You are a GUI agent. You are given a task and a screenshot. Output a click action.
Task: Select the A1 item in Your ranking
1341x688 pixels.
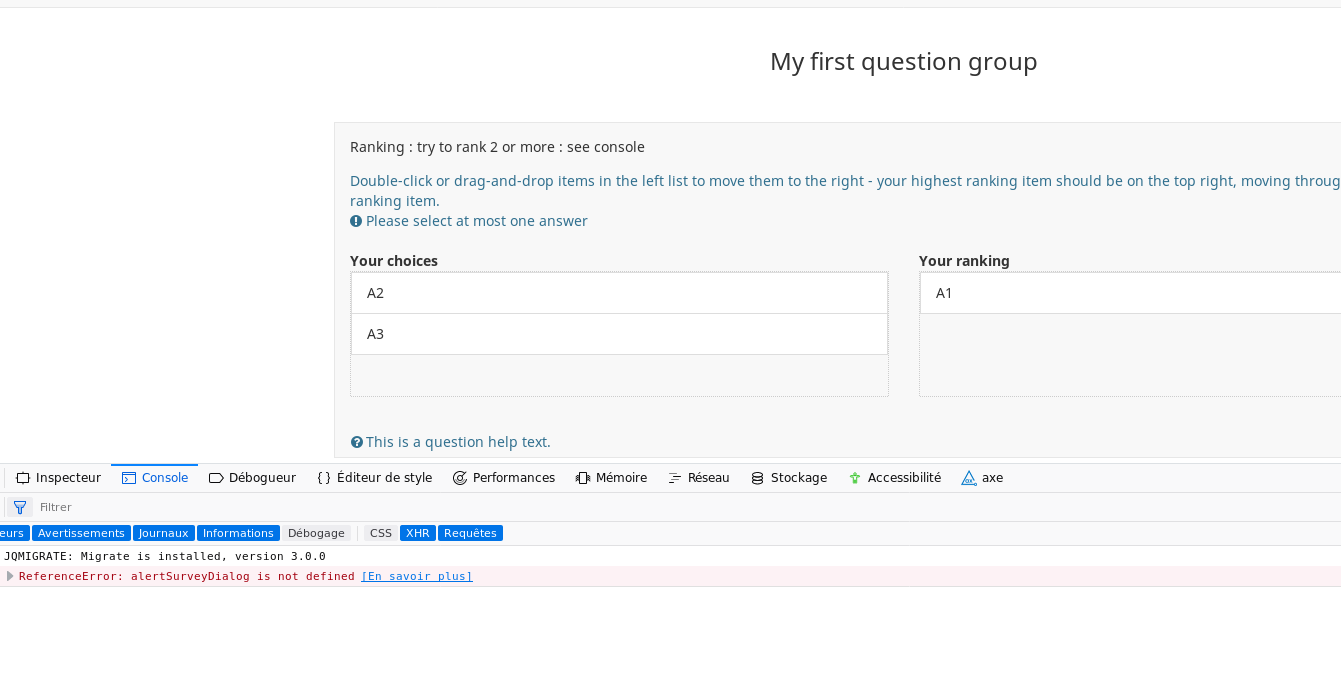[1130, 293]
